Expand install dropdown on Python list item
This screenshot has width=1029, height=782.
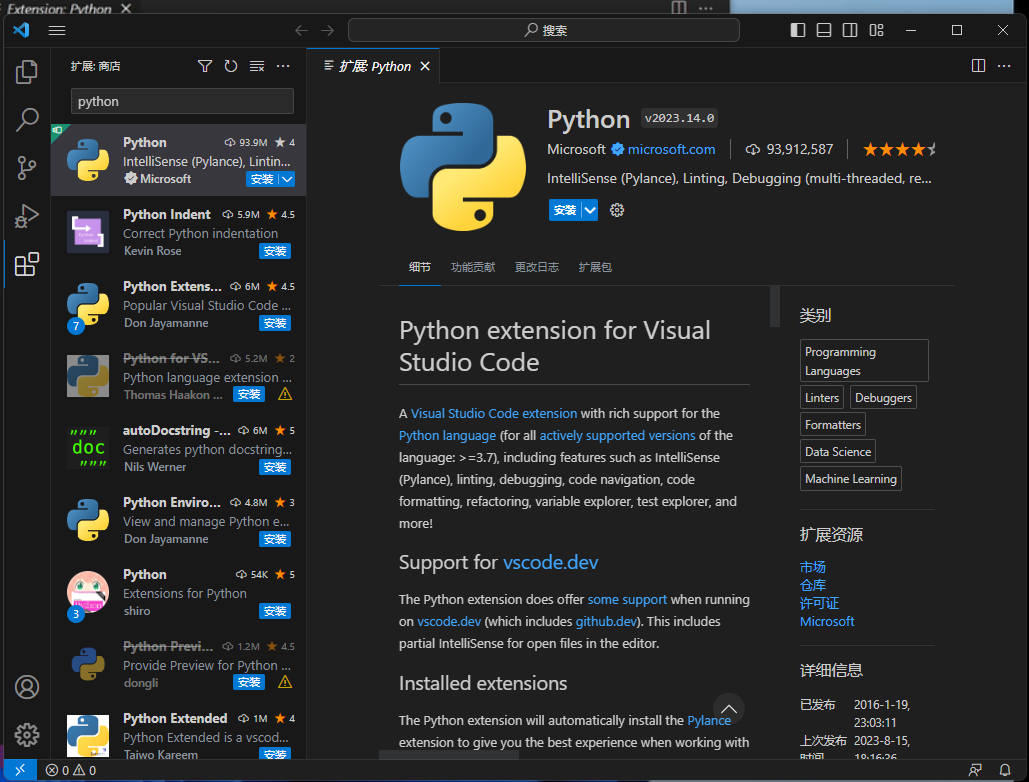click(287, 179)
